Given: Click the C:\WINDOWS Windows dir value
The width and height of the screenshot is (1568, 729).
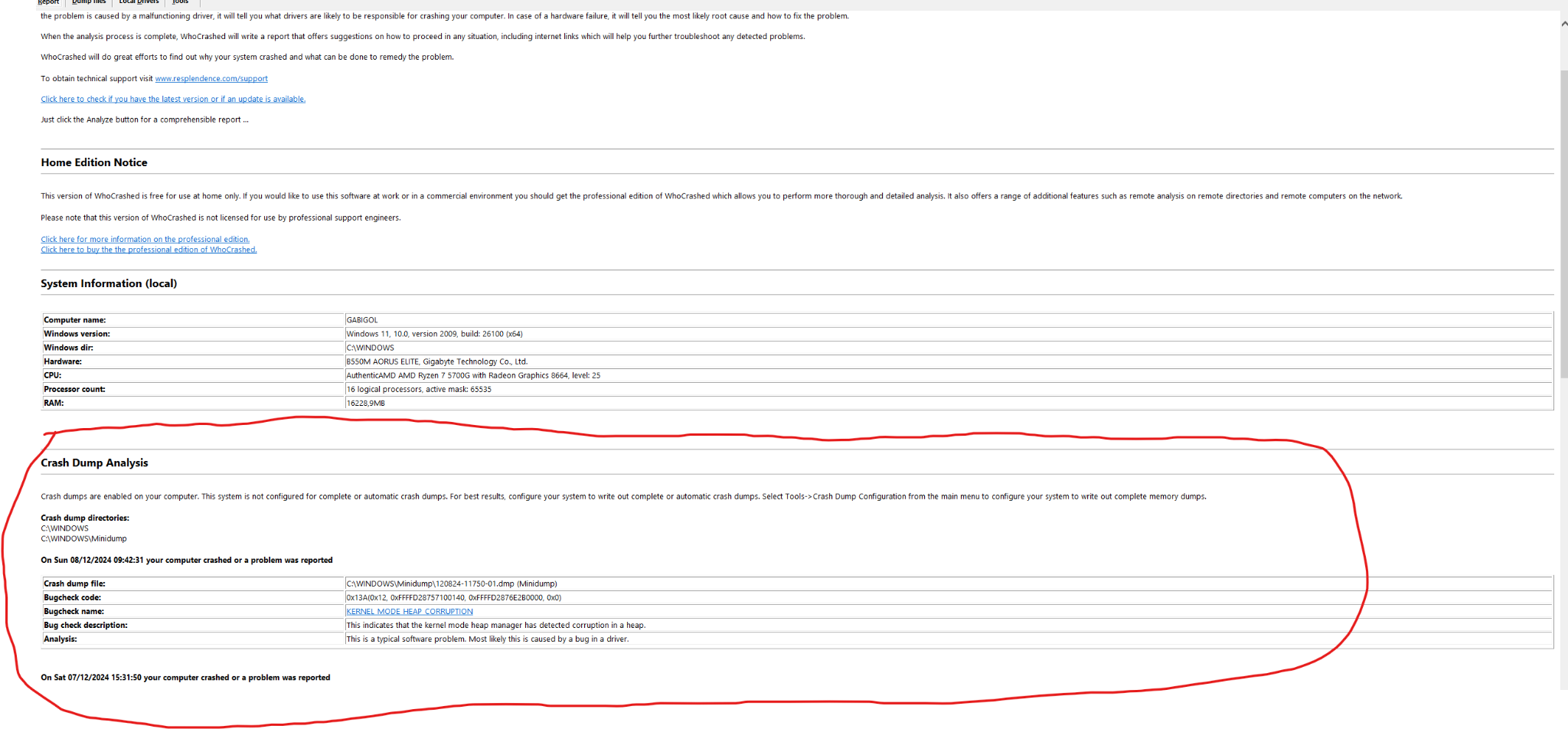Looking at the screenshot, I should (x=370, y=348).
